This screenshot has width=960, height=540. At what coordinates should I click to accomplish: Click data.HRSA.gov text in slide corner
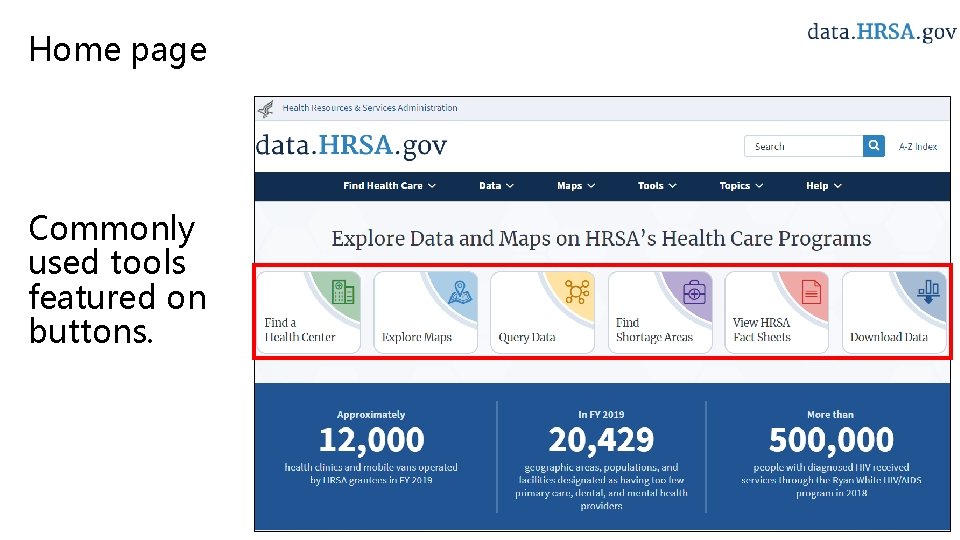point(882,31)
